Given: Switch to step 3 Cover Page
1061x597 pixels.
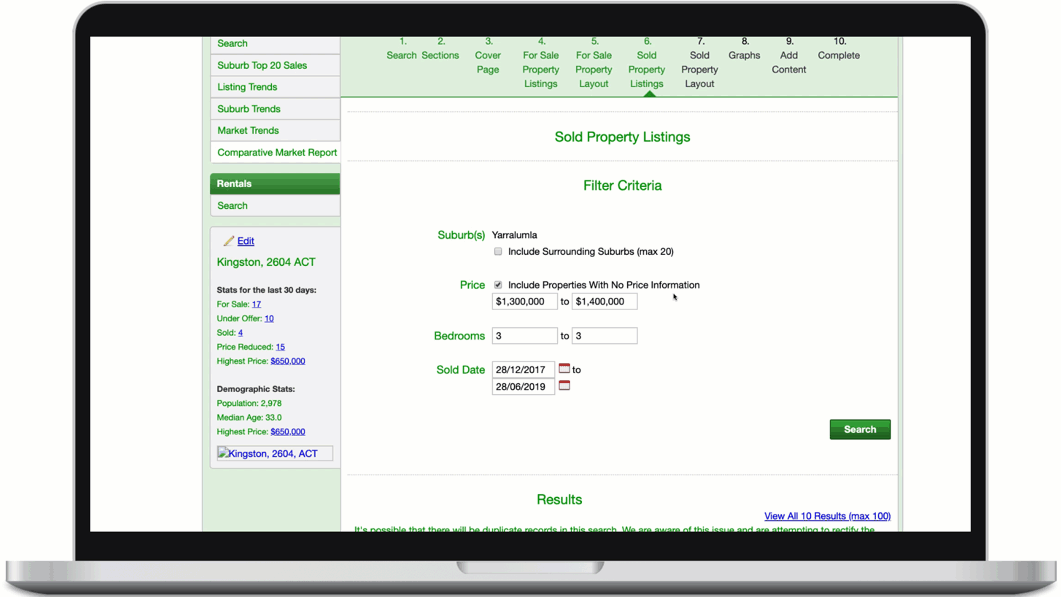Looking at the screenshot, I should (x=488, y=56).
